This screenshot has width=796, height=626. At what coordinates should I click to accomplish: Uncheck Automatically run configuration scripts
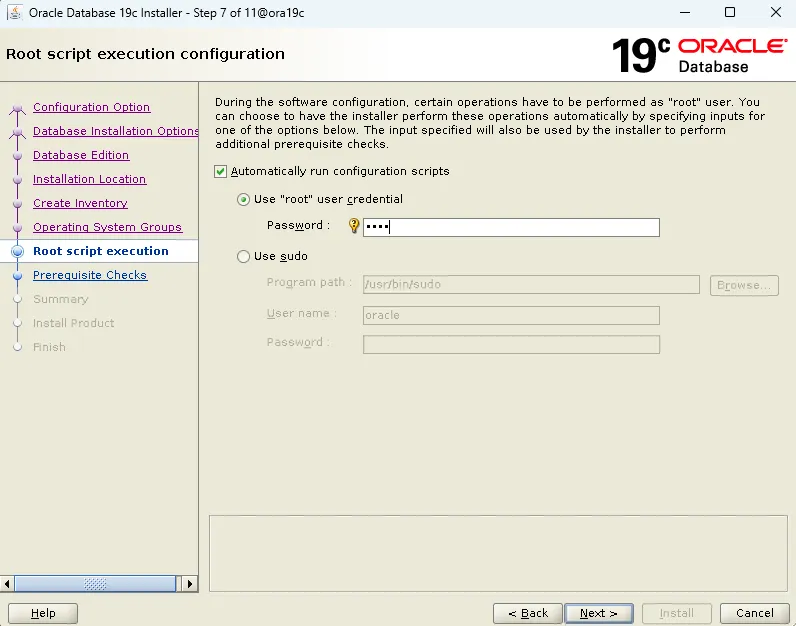coord(220,172)
